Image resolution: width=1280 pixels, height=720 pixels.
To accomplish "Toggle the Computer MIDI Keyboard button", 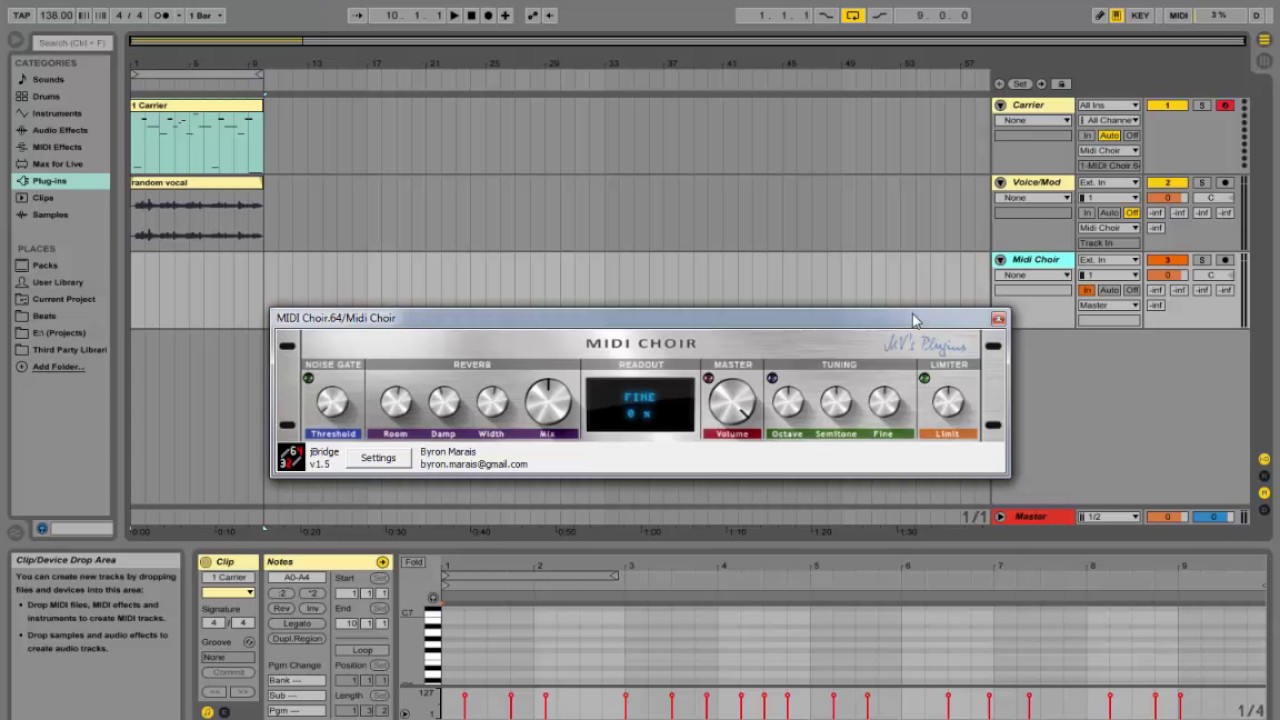I will click(1116, 15).
